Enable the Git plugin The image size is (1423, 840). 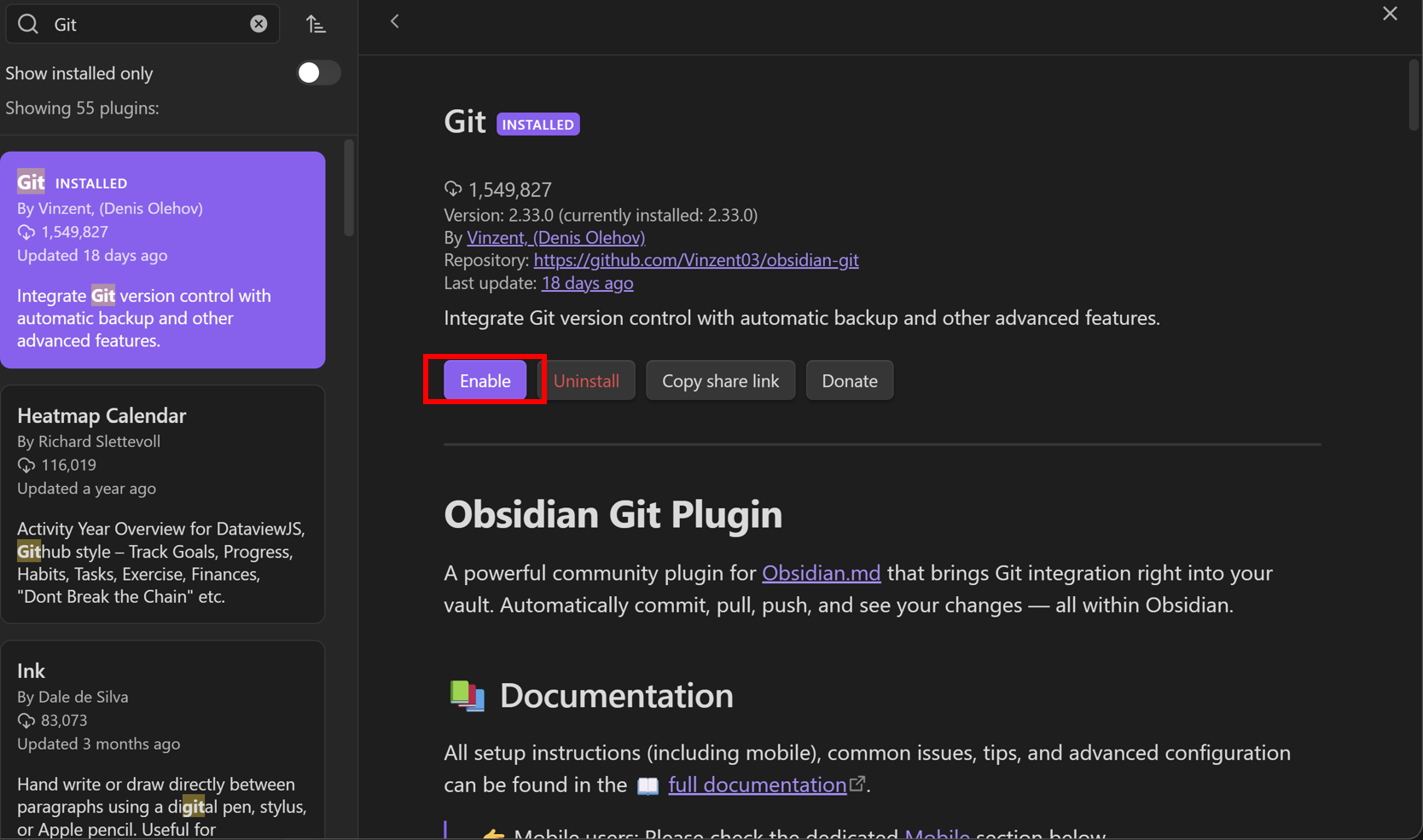click(x=485, y=380)
